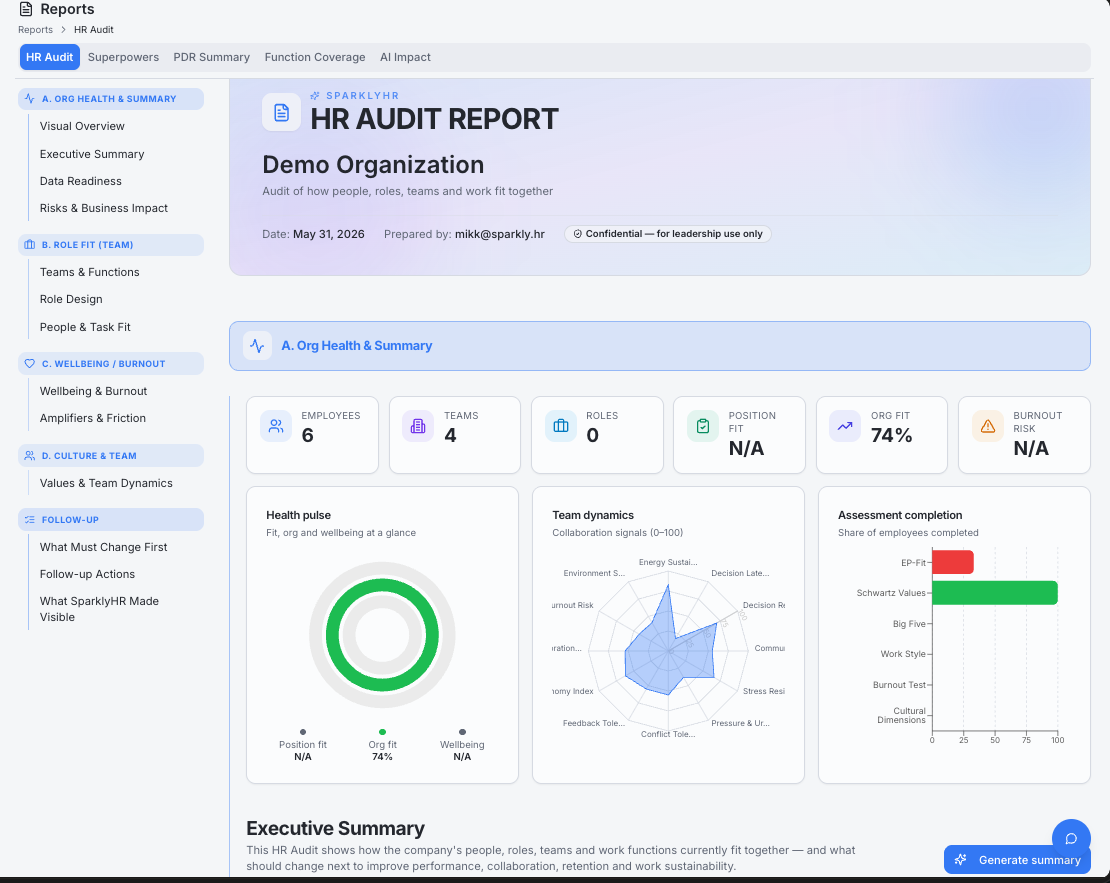
Task: Click the Teams card building icon
Action: [x=418, y=426]
